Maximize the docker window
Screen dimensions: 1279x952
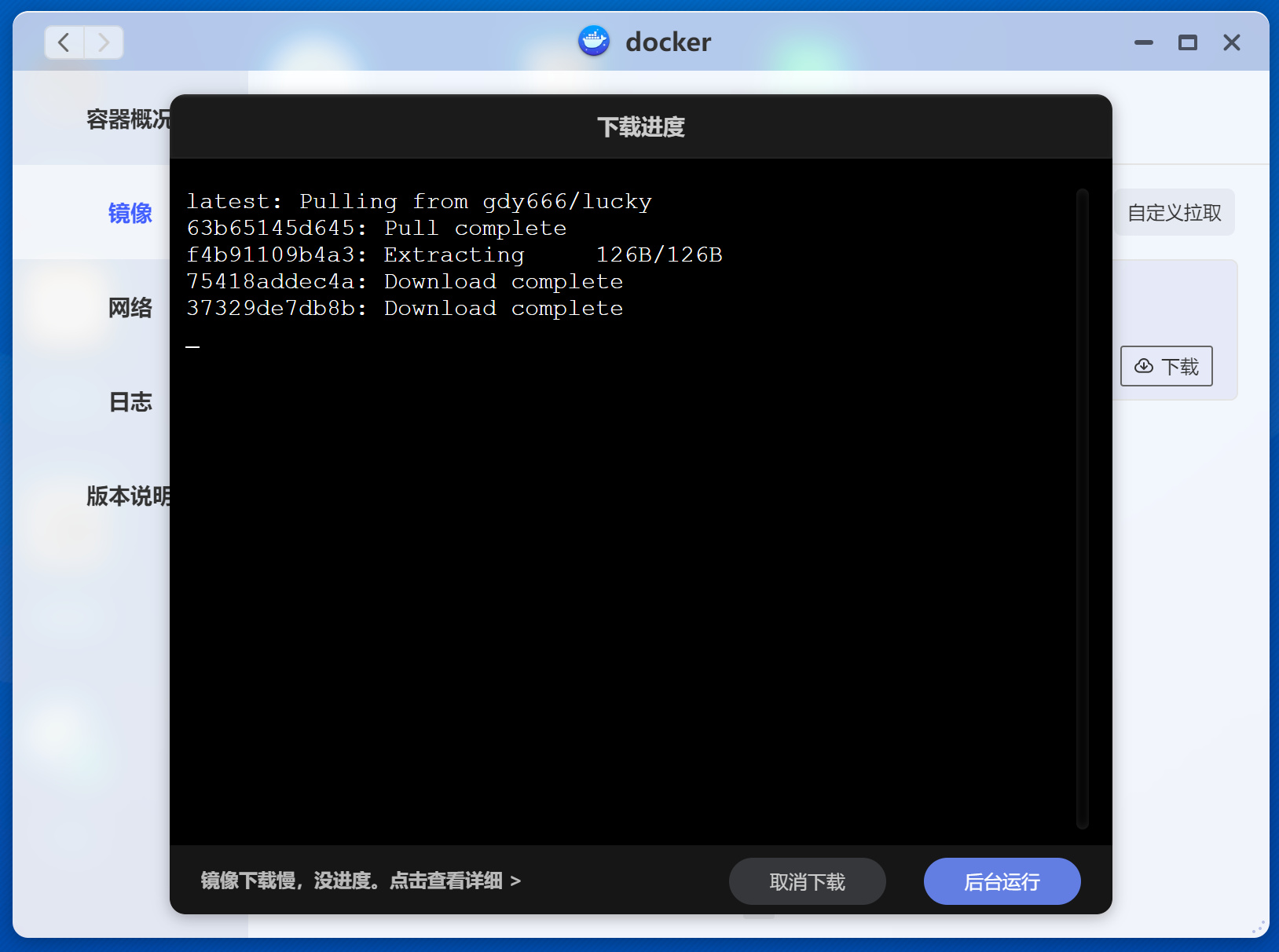pos(1188,42)
